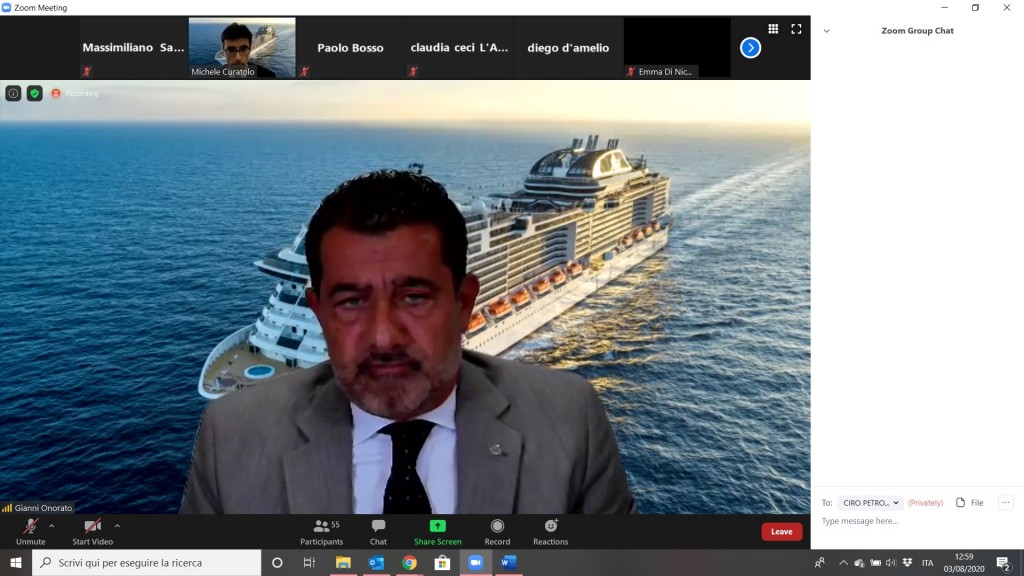Viewport: 1024px width, 576px height.
Task: Open the Reactions menu
Action: (550, 531)
